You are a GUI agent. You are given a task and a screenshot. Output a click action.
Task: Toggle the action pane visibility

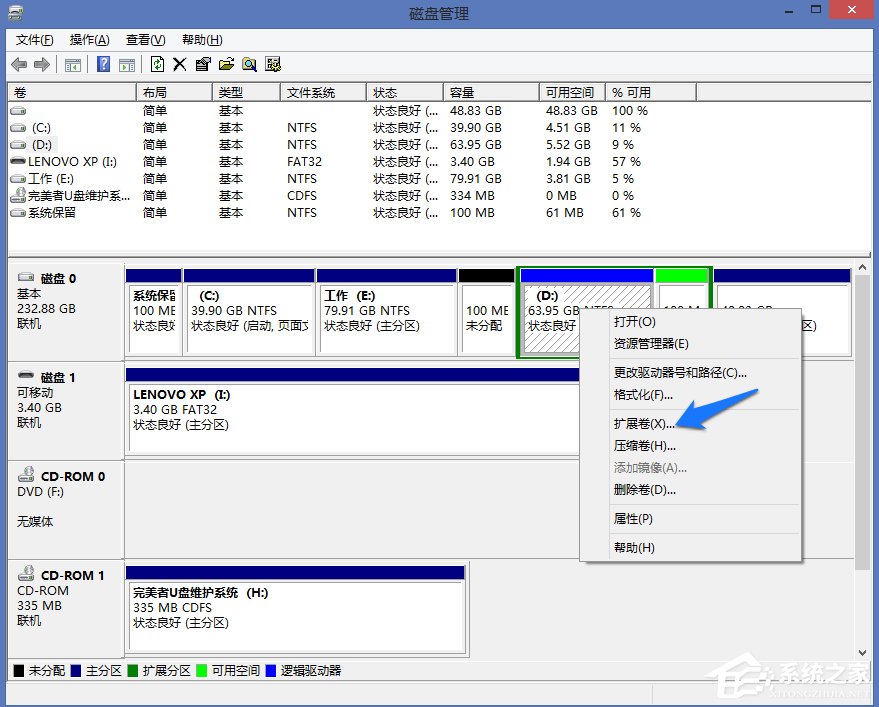127,64
